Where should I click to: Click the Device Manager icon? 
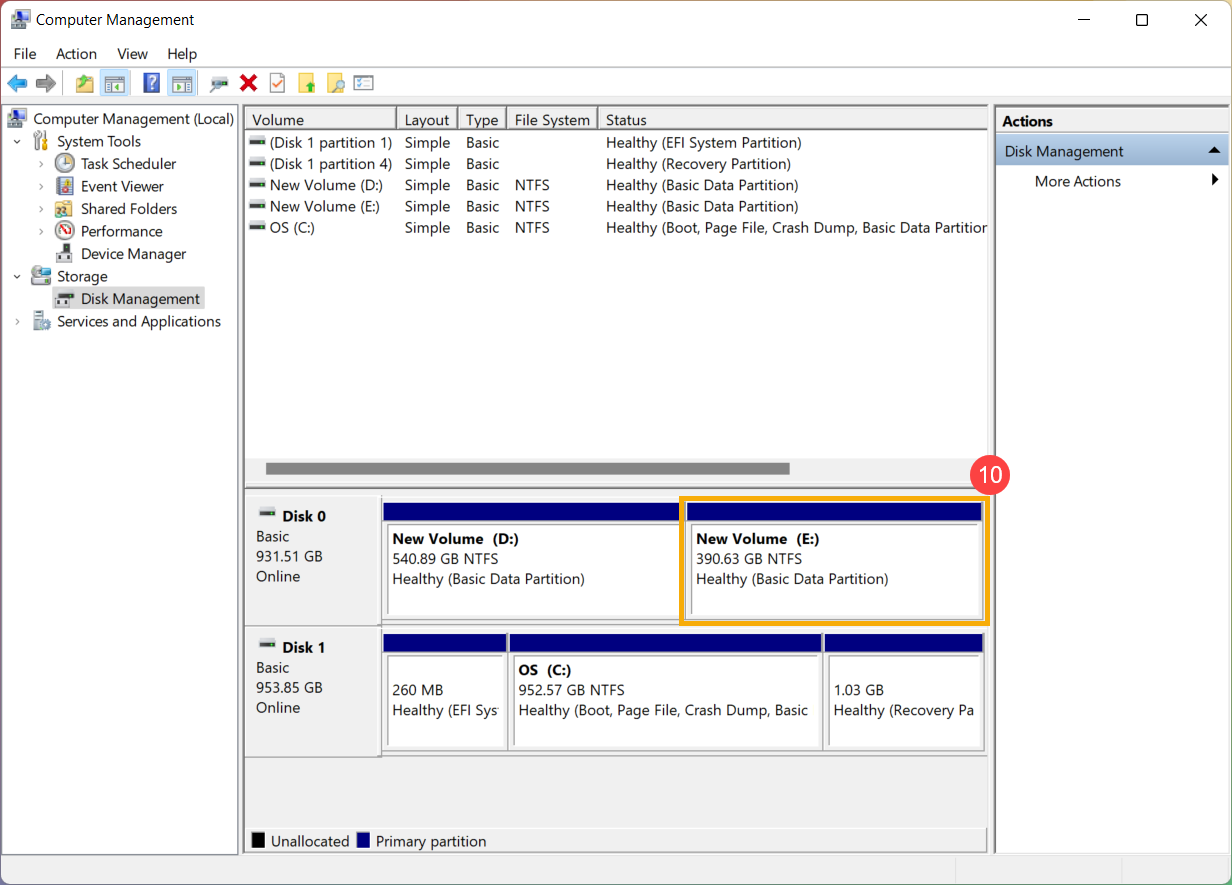[x=64, y=253]
